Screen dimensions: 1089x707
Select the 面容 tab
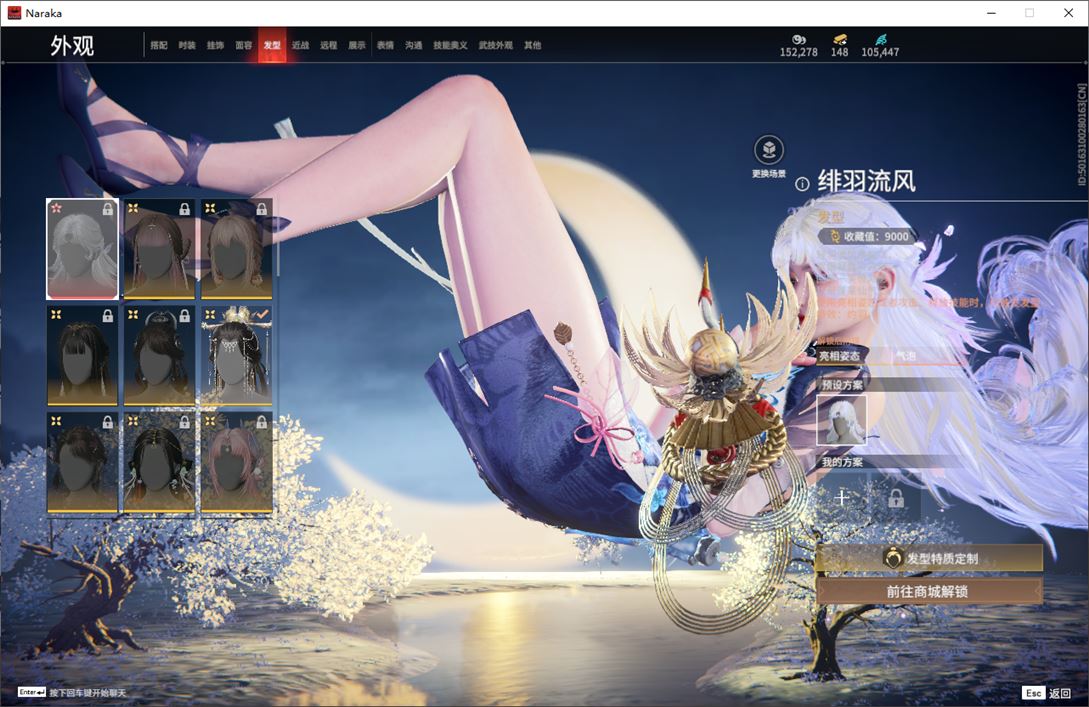[244, 45]
